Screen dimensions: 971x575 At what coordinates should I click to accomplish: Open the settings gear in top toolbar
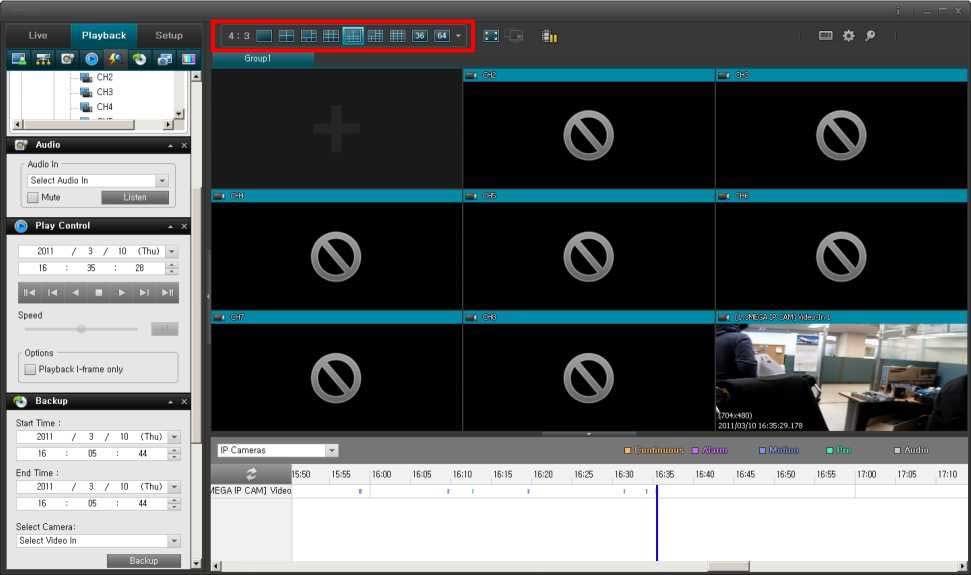848,36
